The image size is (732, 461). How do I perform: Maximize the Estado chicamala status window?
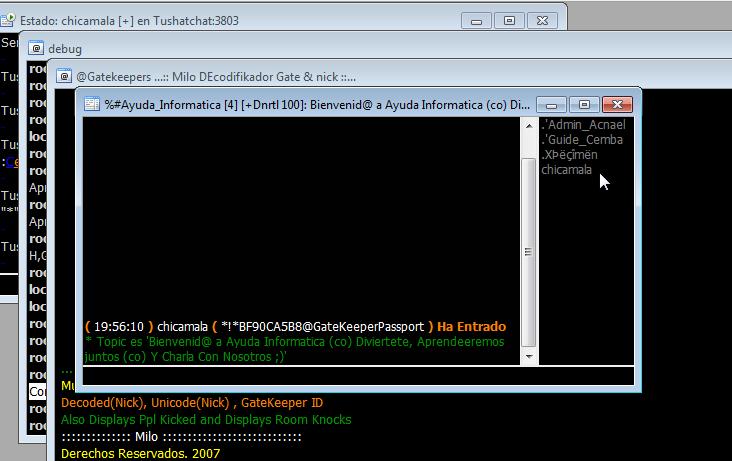509,21
